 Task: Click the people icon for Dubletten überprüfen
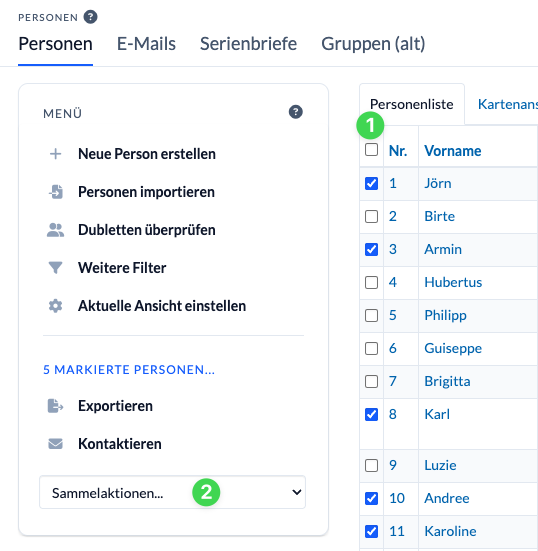(x=56, y=230)
